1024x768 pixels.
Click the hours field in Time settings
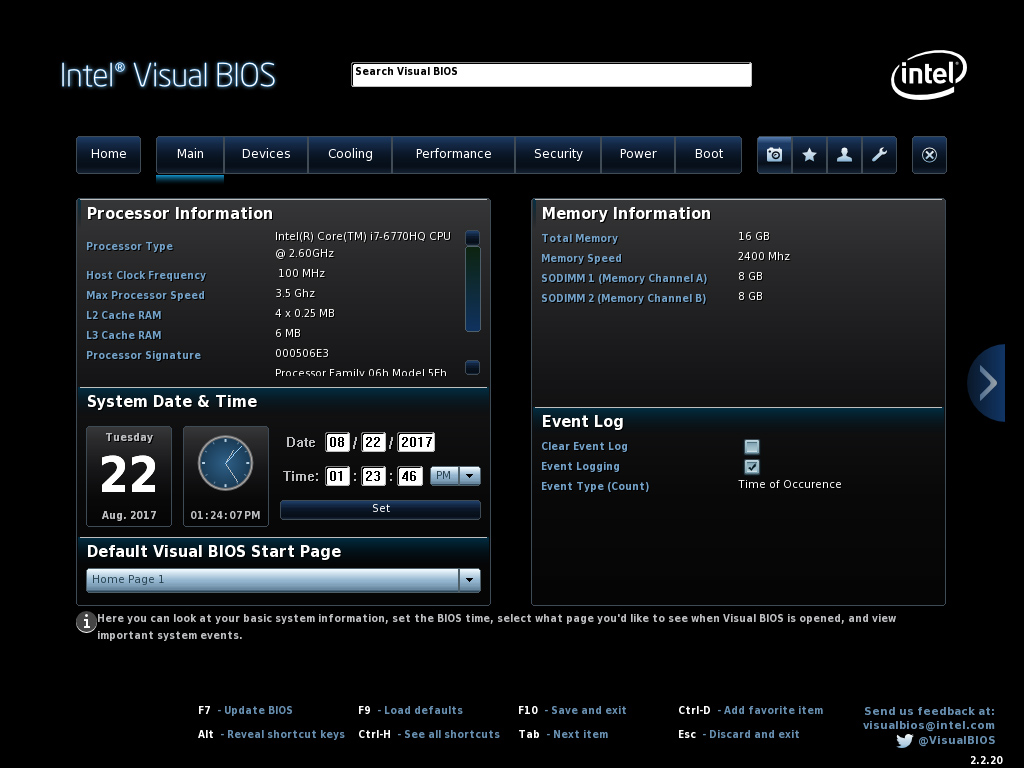point(337,476)
